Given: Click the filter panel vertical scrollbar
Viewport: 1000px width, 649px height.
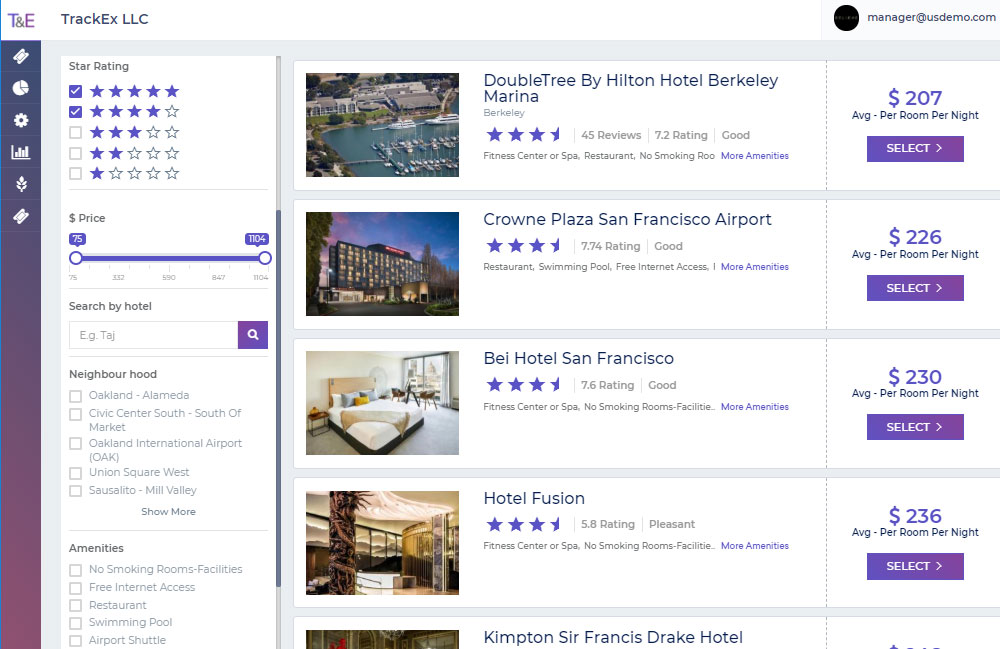Looking at the screenshot, I should click(278, 398).
